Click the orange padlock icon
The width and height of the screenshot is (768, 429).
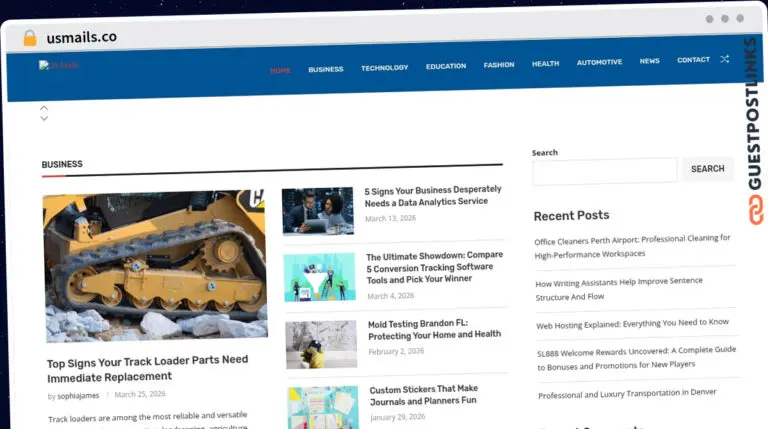30,38
